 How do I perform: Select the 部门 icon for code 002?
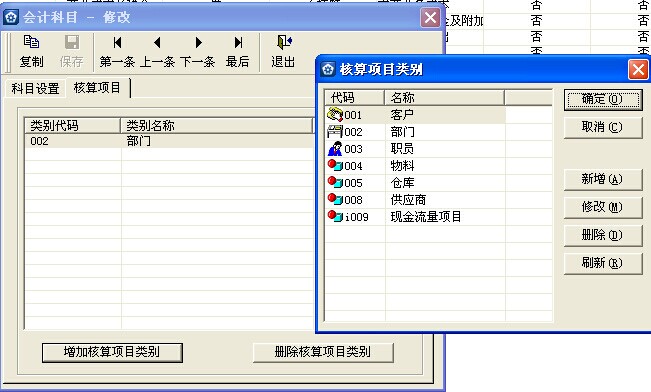tap(335, 132)
